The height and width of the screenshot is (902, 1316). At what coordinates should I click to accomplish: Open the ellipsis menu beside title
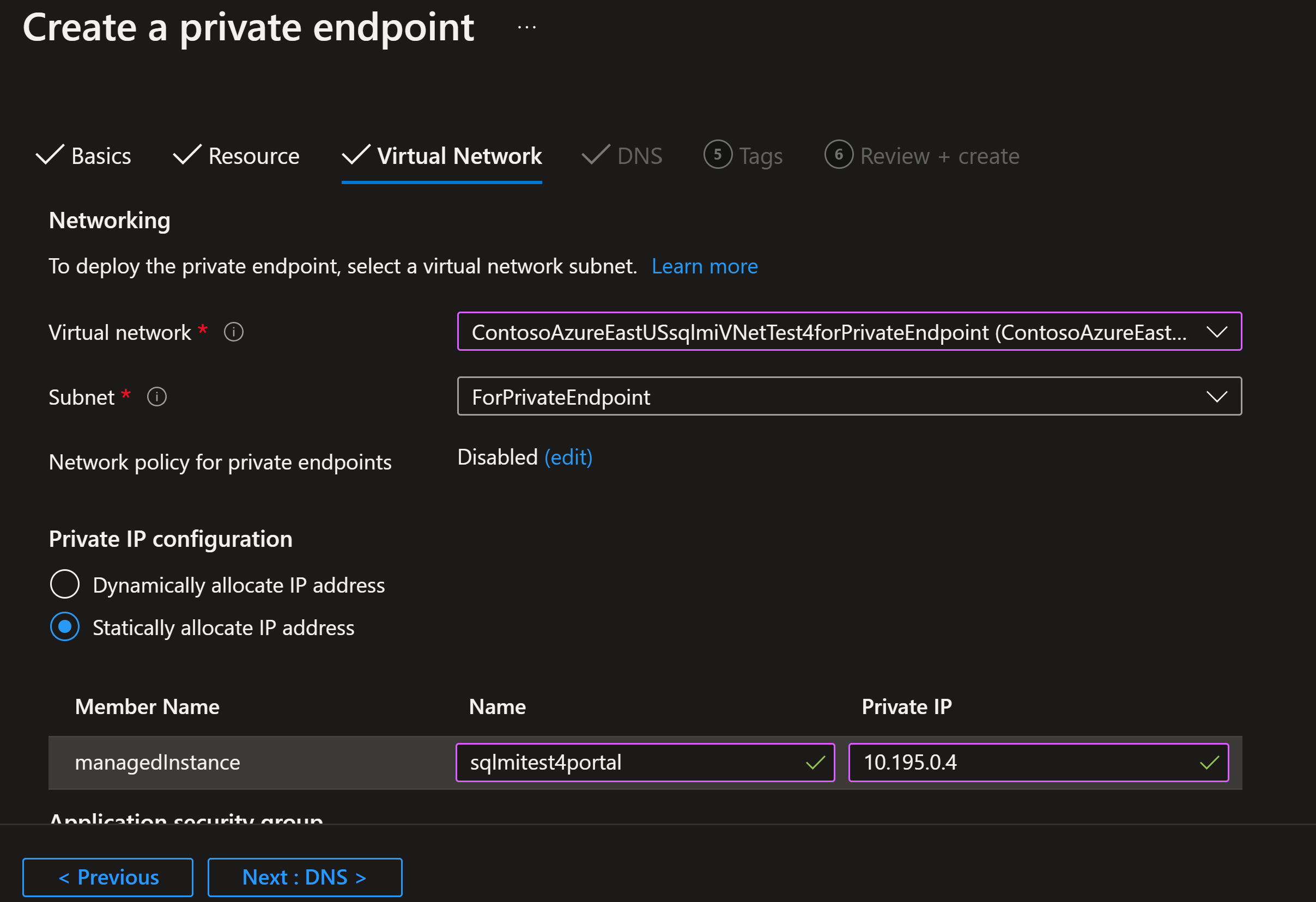coord(526,27)
